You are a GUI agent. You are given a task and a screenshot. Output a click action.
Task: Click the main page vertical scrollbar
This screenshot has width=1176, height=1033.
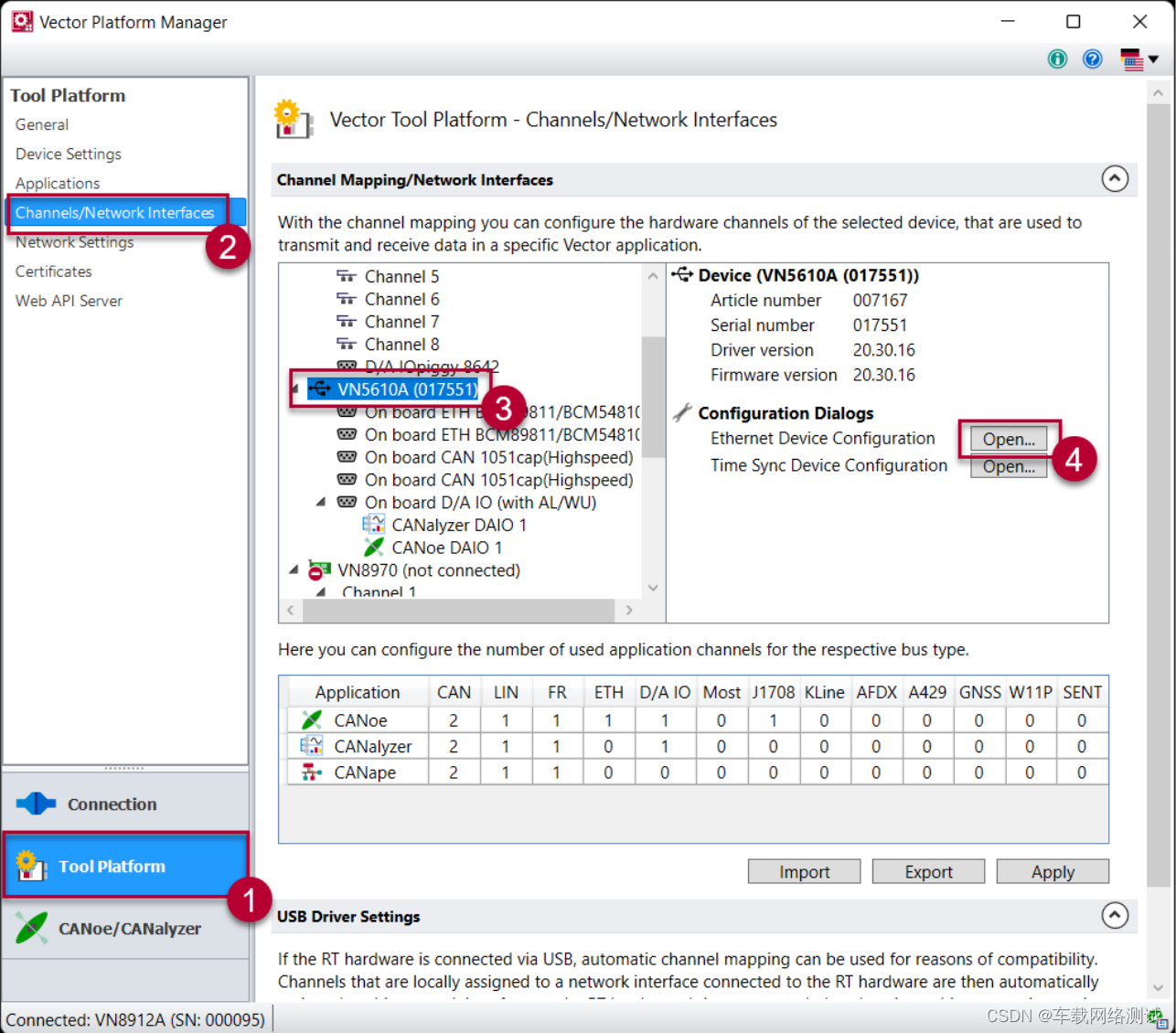tap(1158, 495)
